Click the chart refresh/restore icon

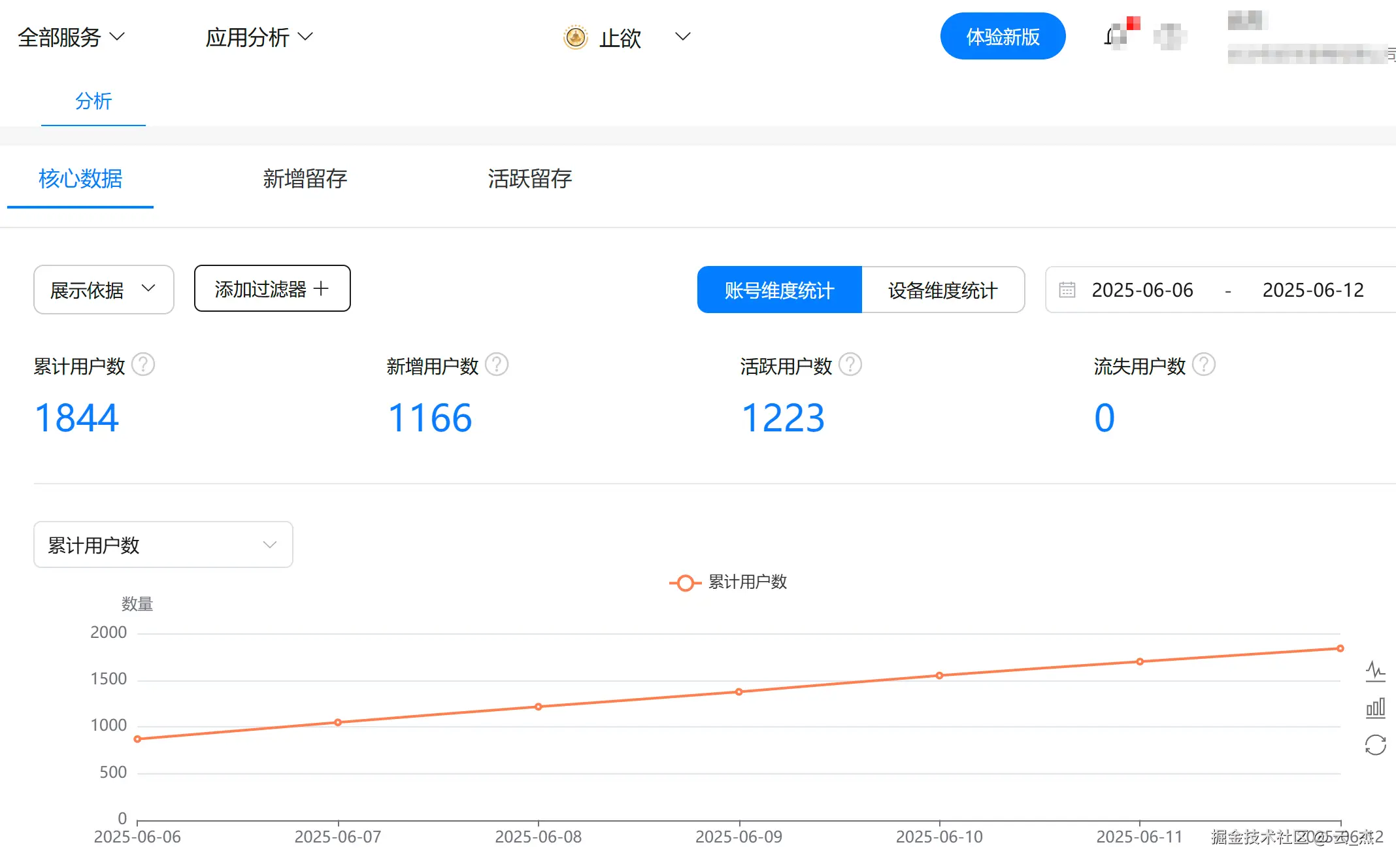(x=1375, y=745)
